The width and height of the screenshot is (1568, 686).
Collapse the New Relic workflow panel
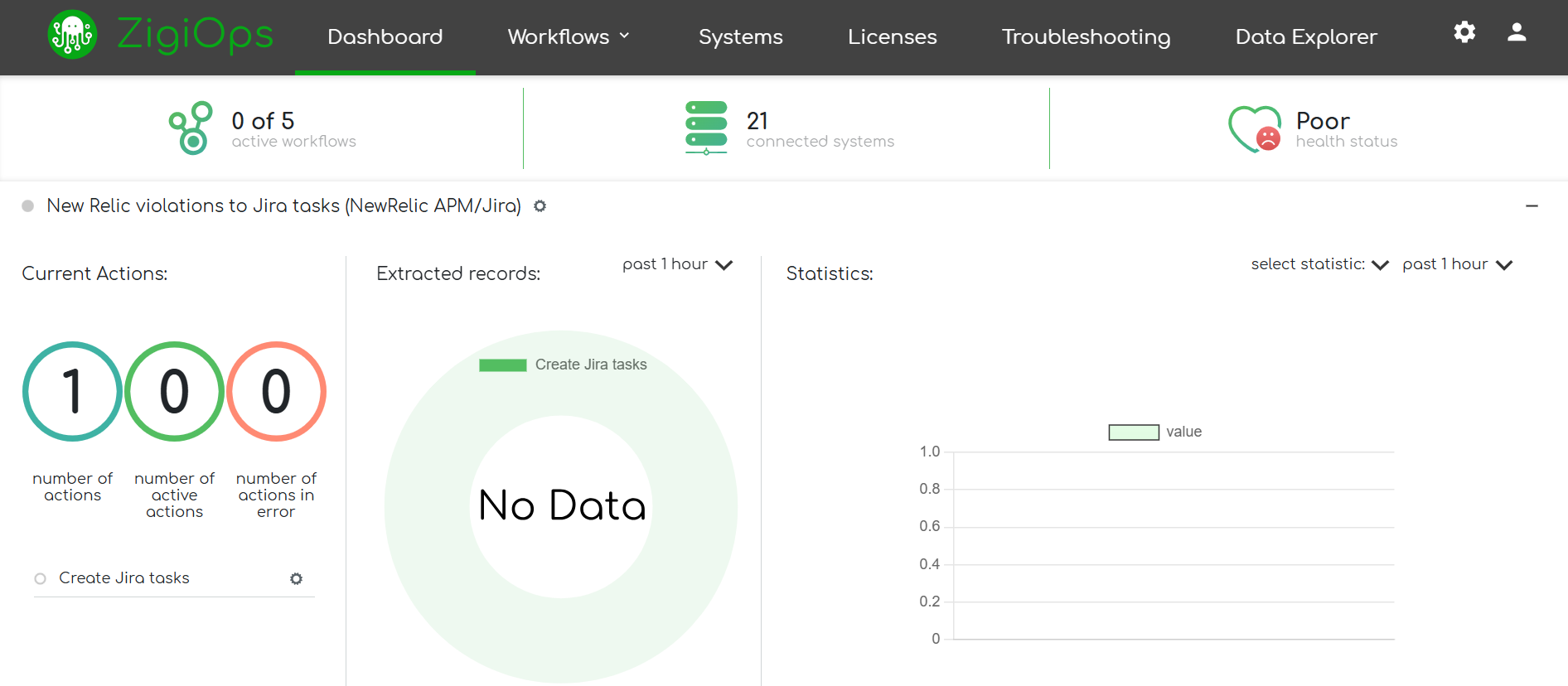click(1532, 206)
